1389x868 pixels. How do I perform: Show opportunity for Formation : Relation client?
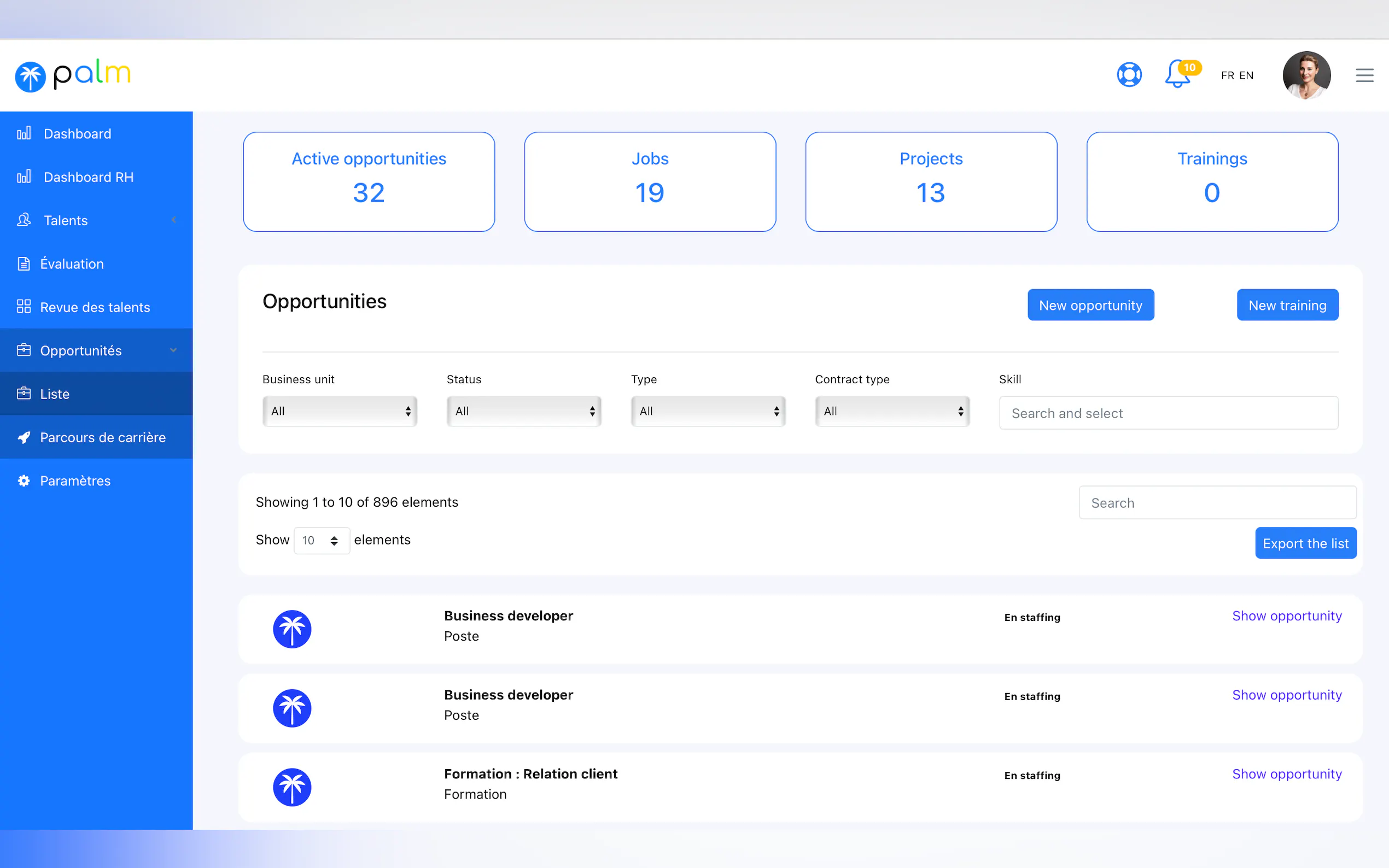tap(1286, 773)
